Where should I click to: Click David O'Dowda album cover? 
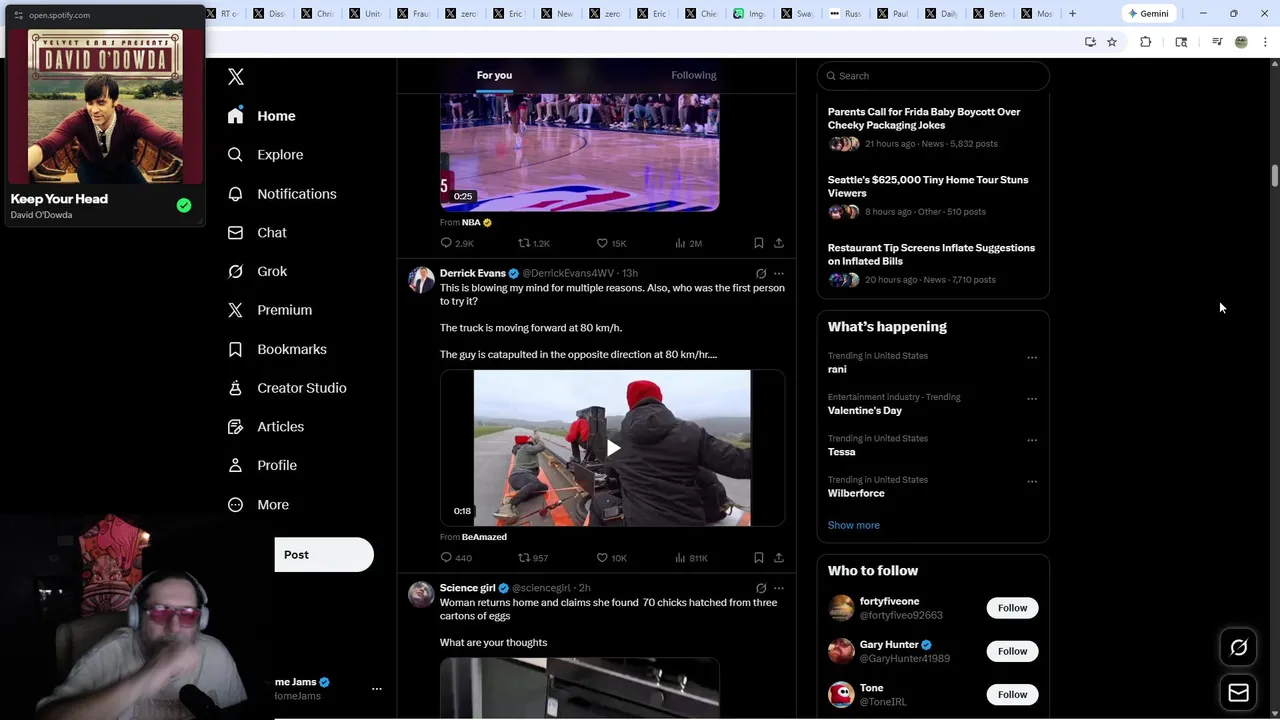[105, 107]
